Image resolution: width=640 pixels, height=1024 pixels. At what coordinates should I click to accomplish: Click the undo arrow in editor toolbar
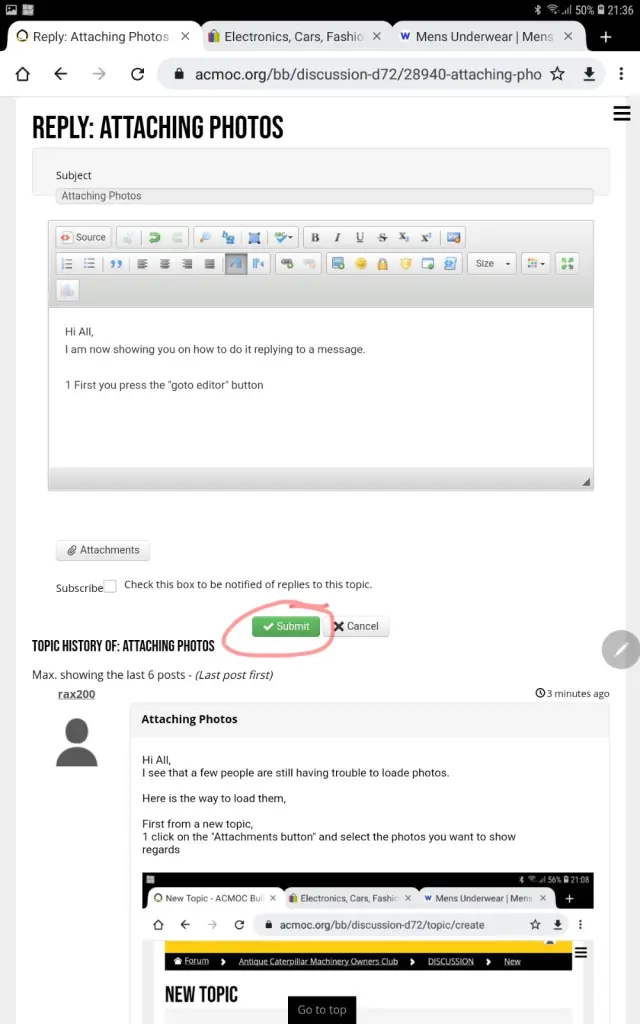(154, 237)
